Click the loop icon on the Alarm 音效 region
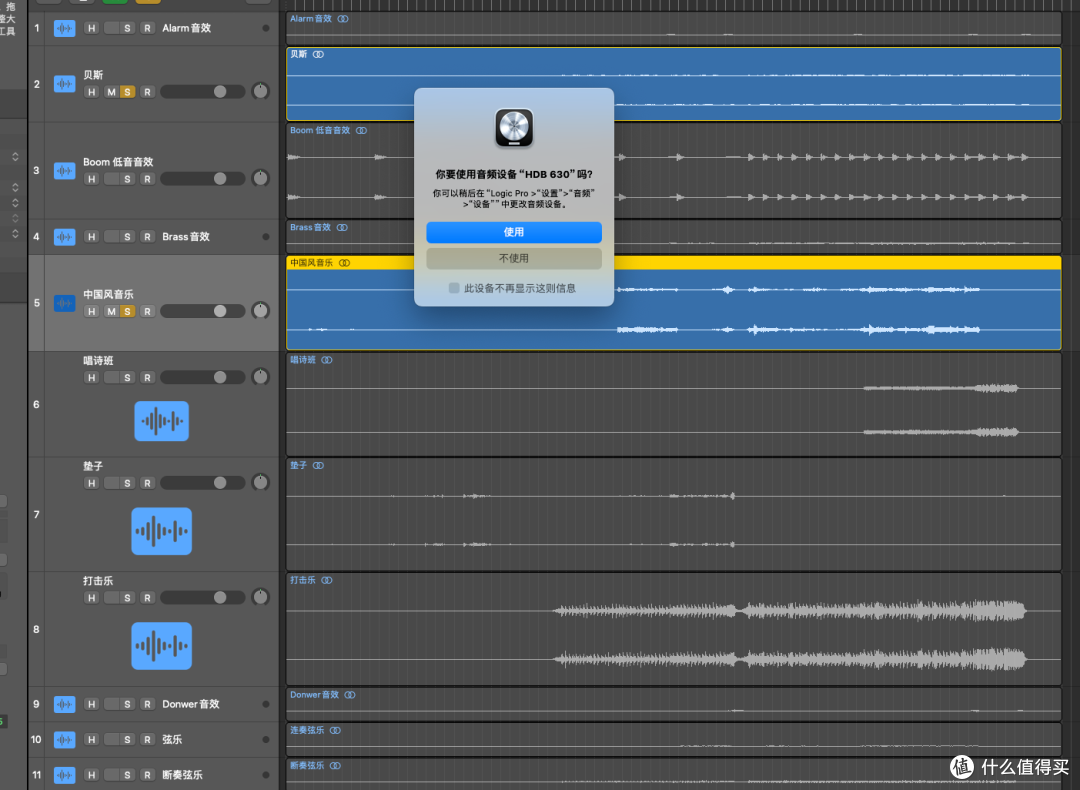 [x=343, y=19]
